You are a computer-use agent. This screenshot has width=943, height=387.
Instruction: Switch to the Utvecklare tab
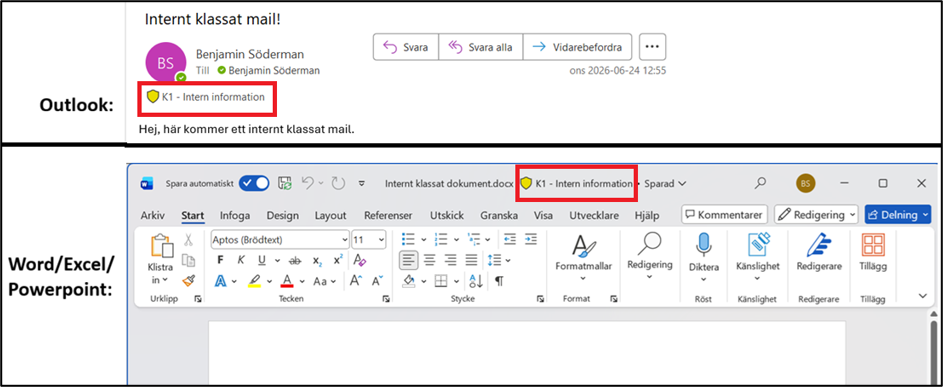tap(595, 215)
